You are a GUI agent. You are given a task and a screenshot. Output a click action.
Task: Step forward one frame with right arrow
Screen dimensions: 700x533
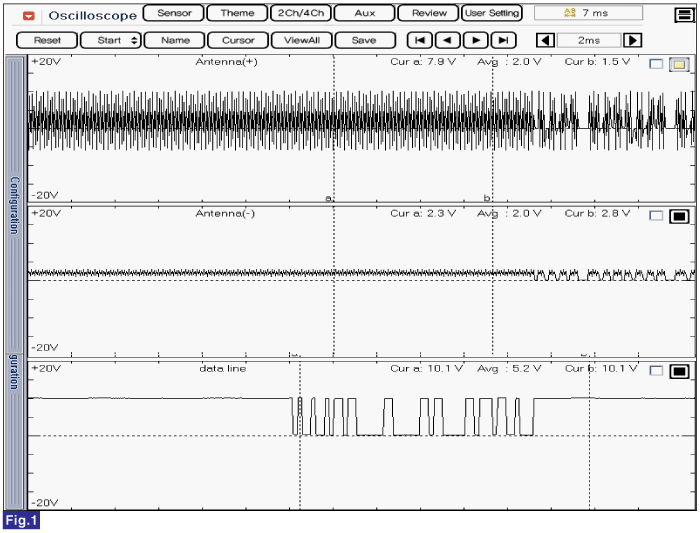(x=475, y=40)
